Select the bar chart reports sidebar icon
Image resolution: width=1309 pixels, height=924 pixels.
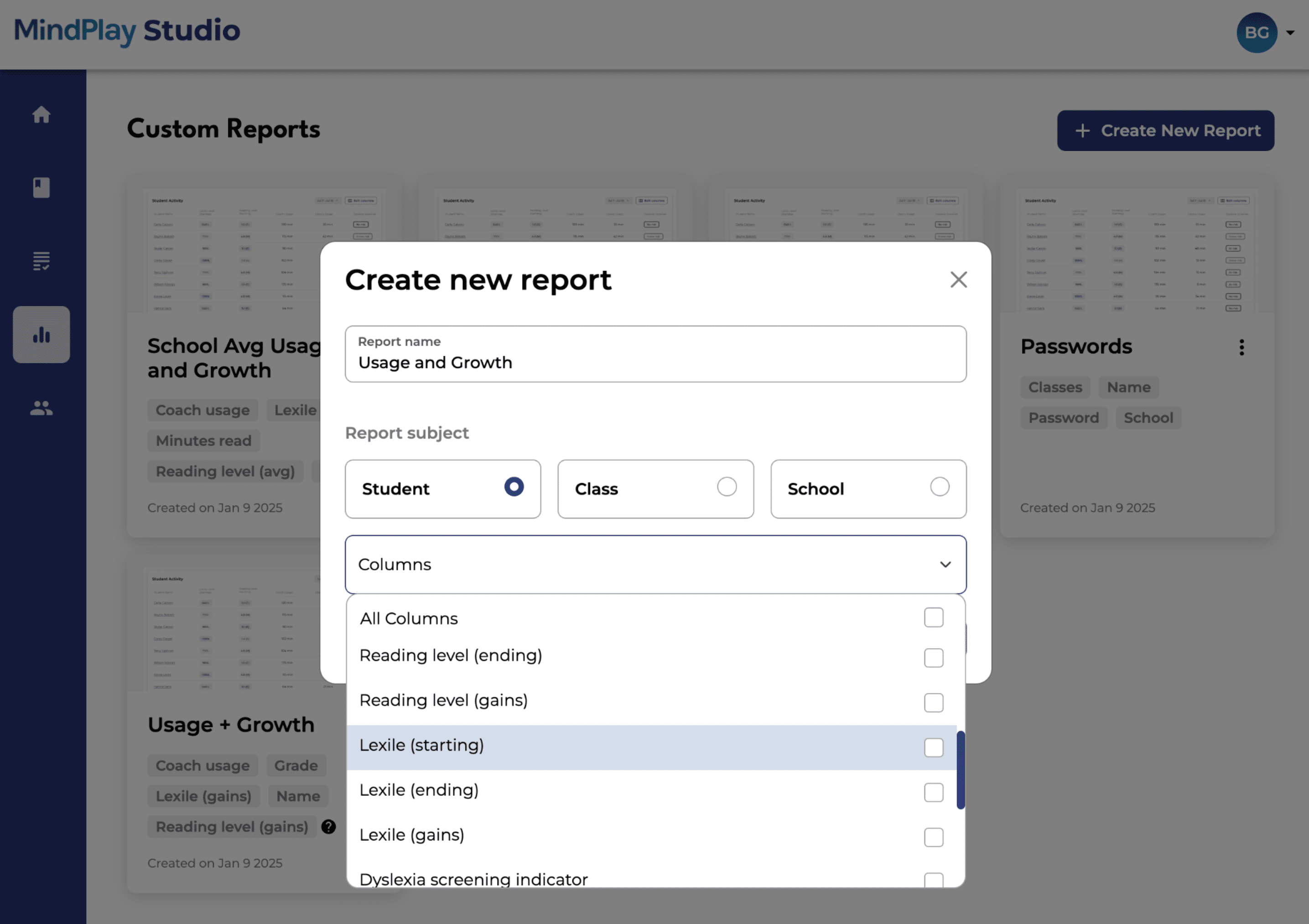coord(41,335)
